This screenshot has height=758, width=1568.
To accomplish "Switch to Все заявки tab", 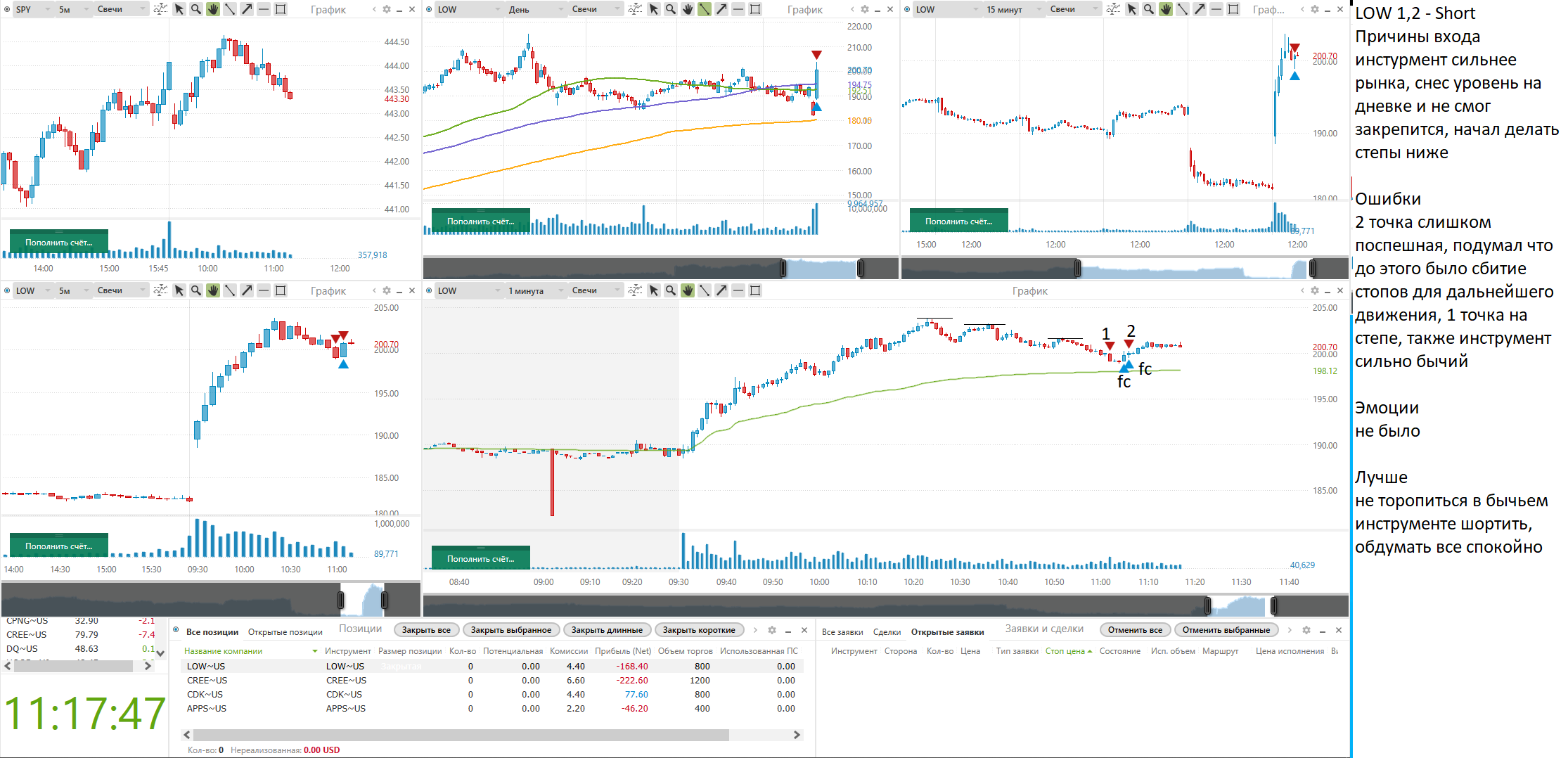I will pyautogui.click(x=842, y=632).
